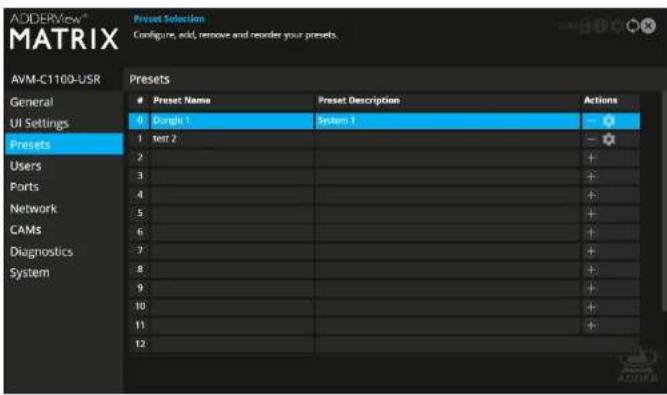
Task: Open settings gear for Dongle 1 preset
Action: point(609,121)
